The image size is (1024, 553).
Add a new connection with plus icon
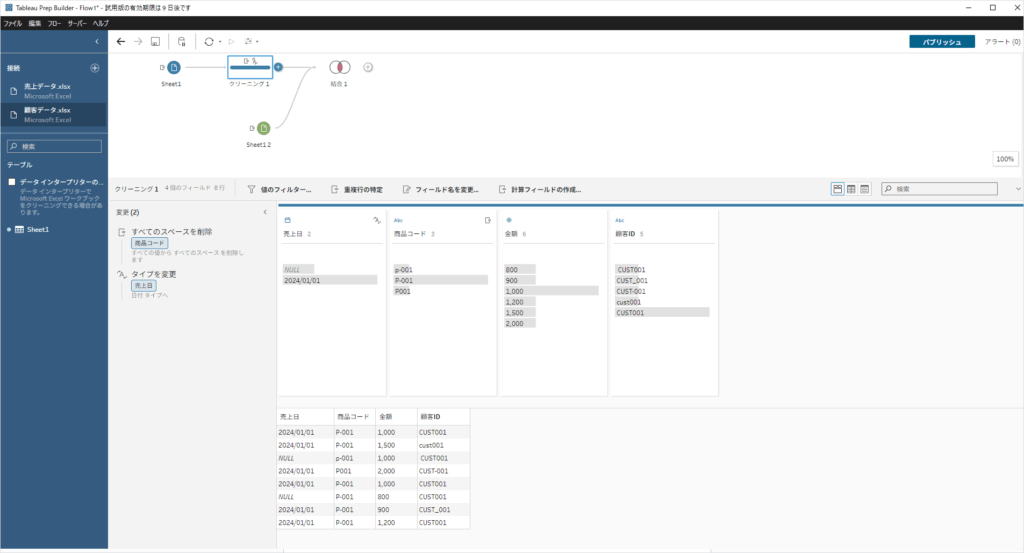tap(95, 68)
